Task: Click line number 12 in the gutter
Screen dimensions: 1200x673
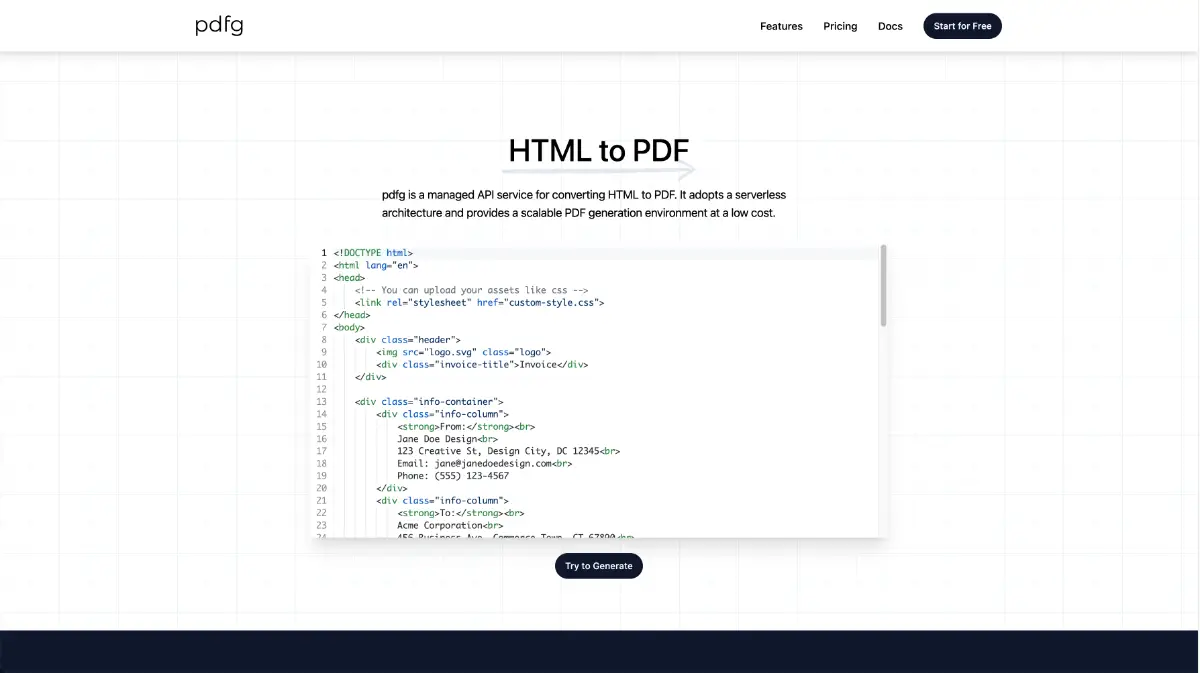Action: coord(321,389)
